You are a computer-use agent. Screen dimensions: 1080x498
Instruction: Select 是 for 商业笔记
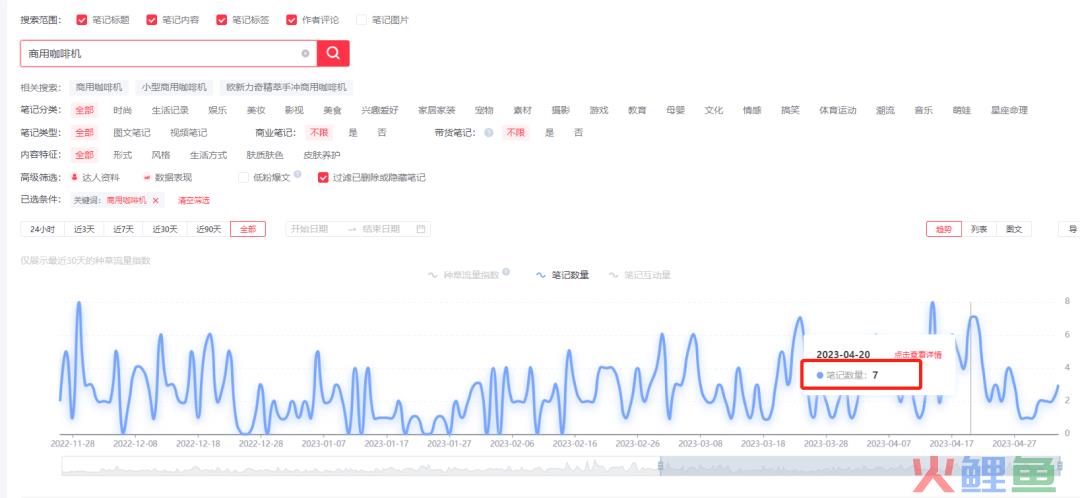point(353,133)
